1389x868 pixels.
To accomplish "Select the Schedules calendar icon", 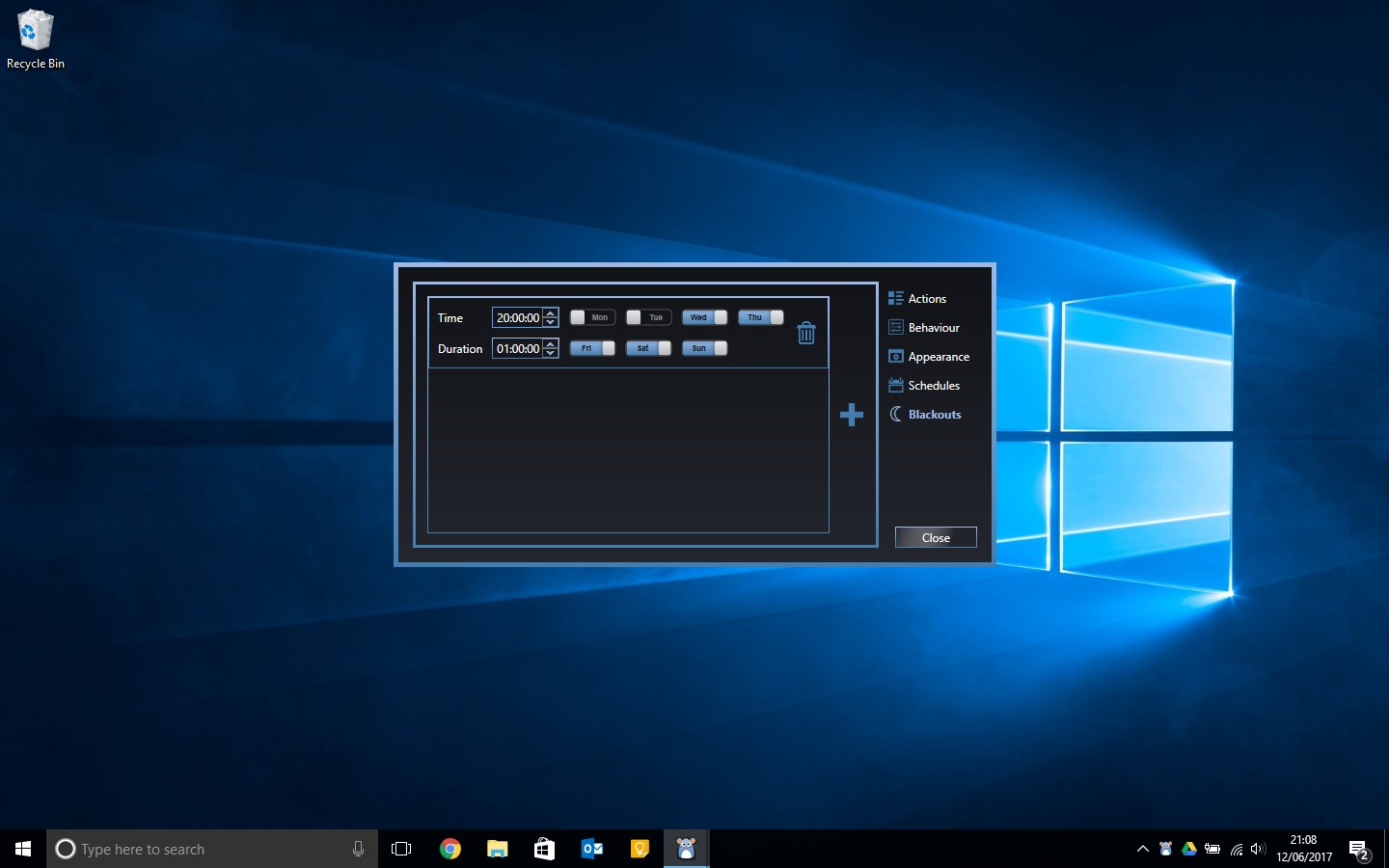I will pyautogui.click(x=896, y=385).
